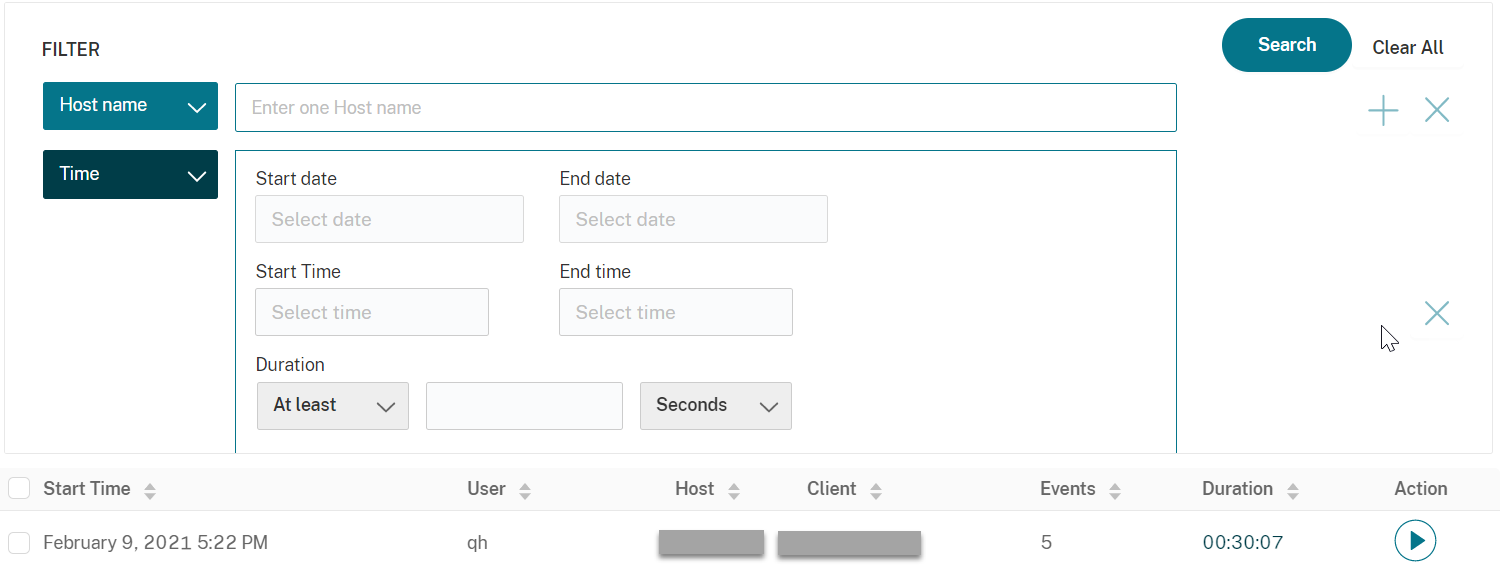Toggle the select-all checkbox in table header
Screen dimensions: 1511x572
pyautogui.click(x=19, y=489)
